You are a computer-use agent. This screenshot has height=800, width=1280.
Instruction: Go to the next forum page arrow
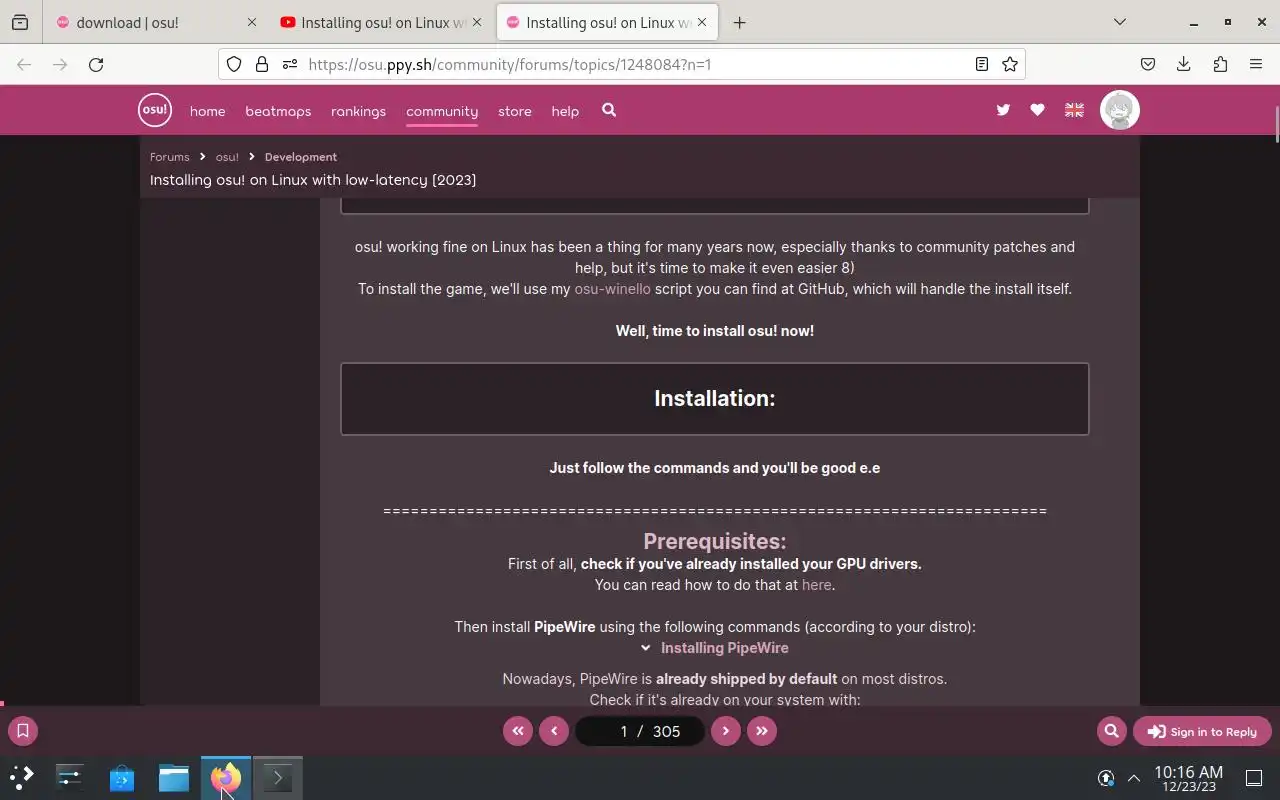coord(726,731)
